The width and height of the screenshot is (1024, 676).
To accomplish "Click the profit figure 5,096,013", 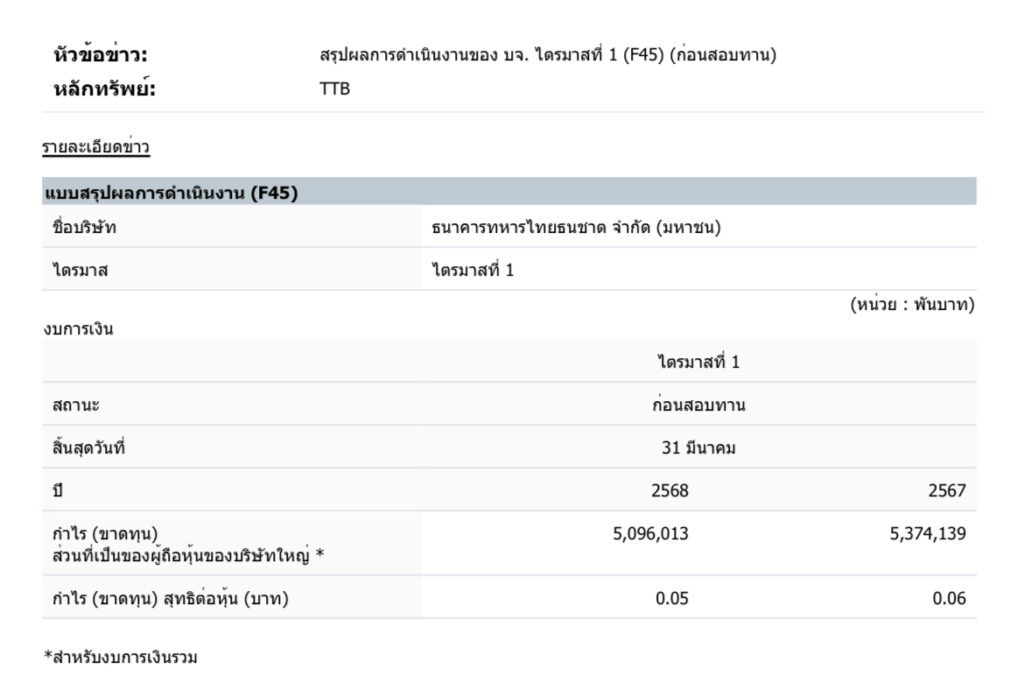I will (x=650, y=534).
